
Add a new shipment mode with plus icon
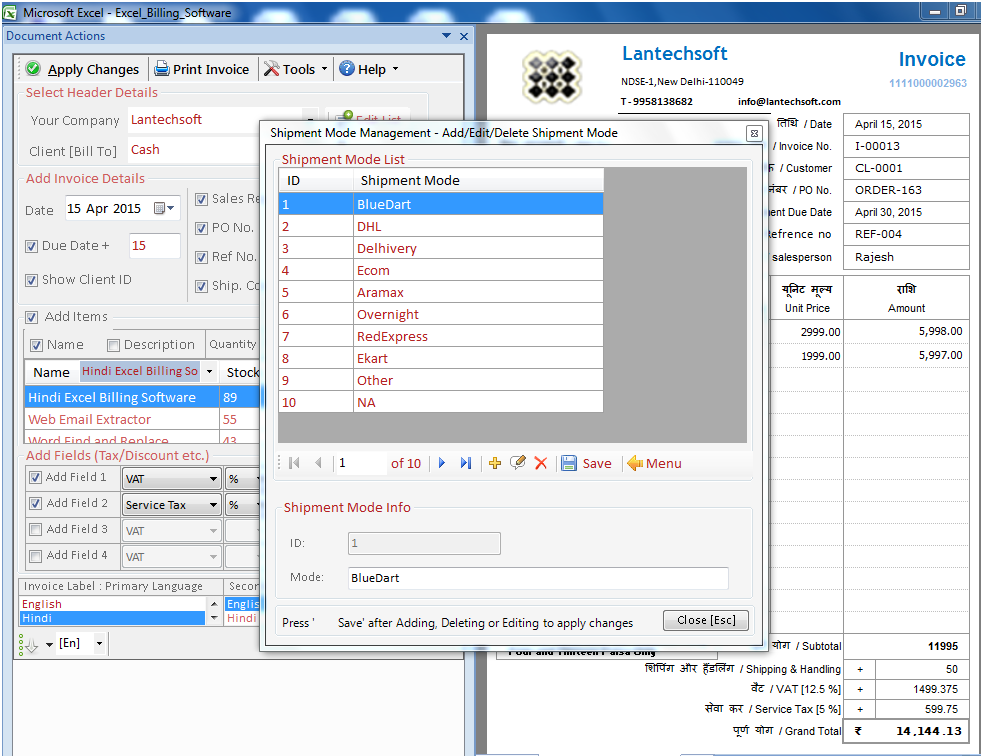(x=495, y=463)
